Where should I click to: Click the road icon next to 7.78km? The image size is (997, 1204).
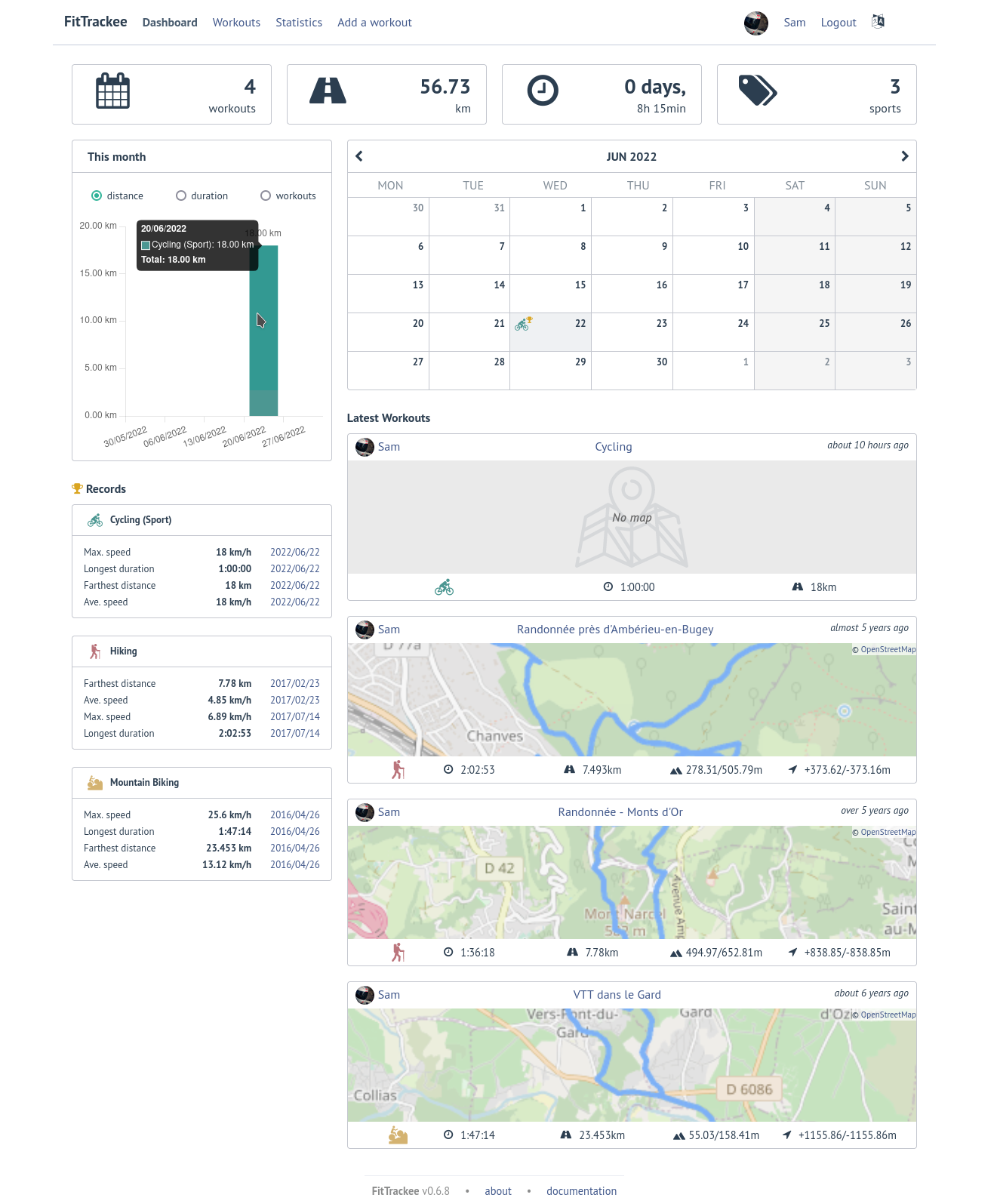[x=573, y=953]
